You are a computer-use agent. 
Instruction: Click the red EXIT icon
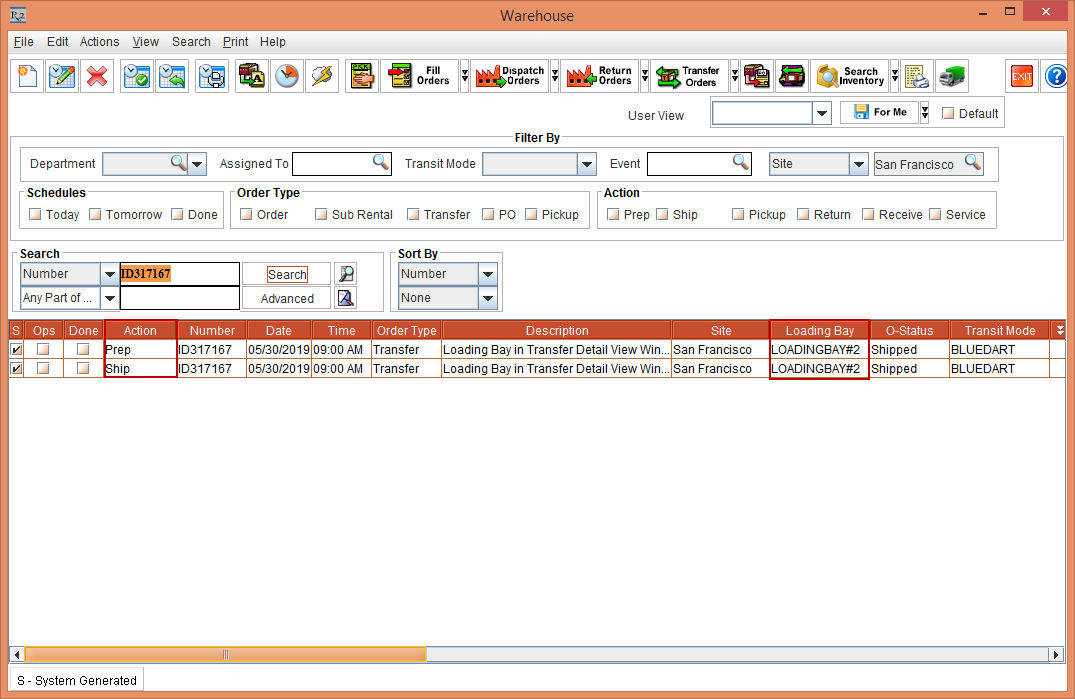(1021, 77)
